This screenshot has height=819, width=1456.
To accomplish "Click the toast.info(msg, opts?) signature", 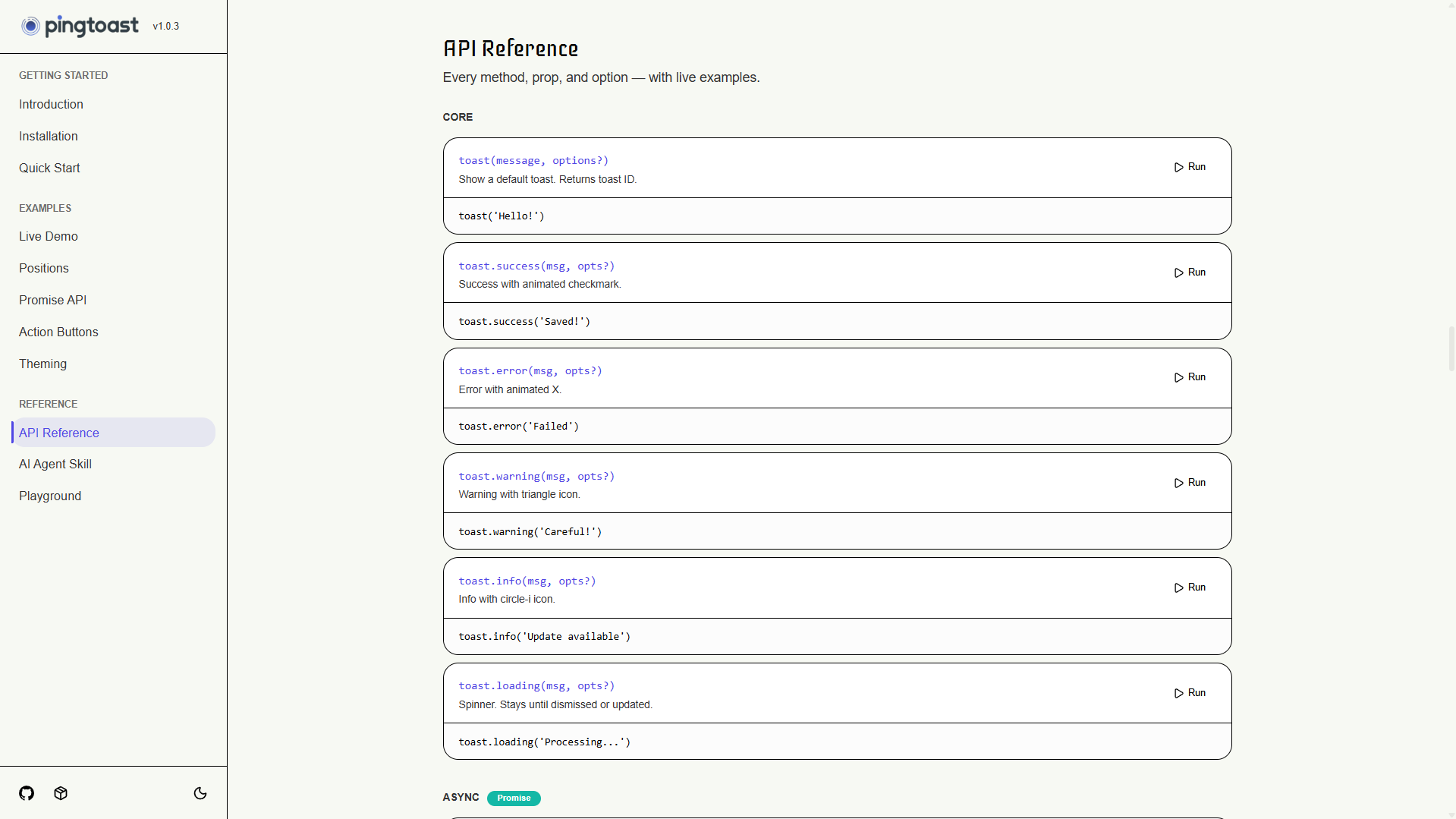I will point(527,581).
